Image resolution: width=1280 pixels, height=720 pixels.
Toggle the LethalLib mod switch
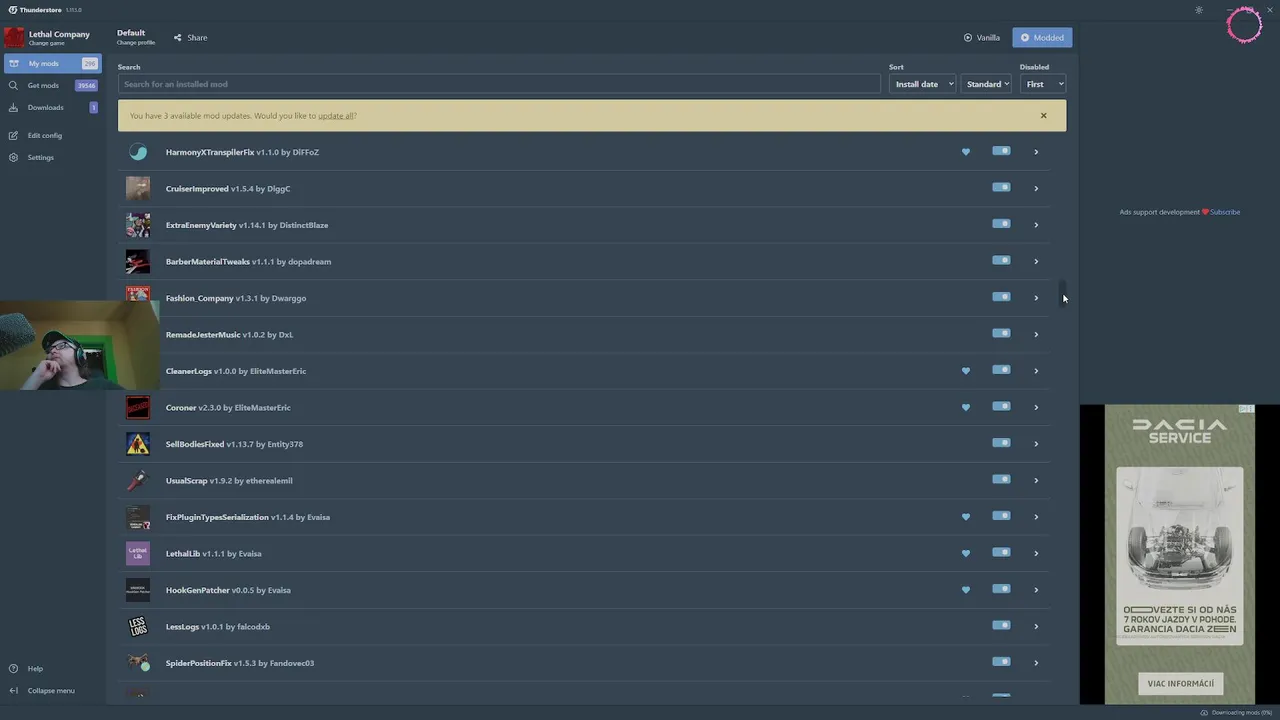pyautogui.click(x=1001, y=552)
